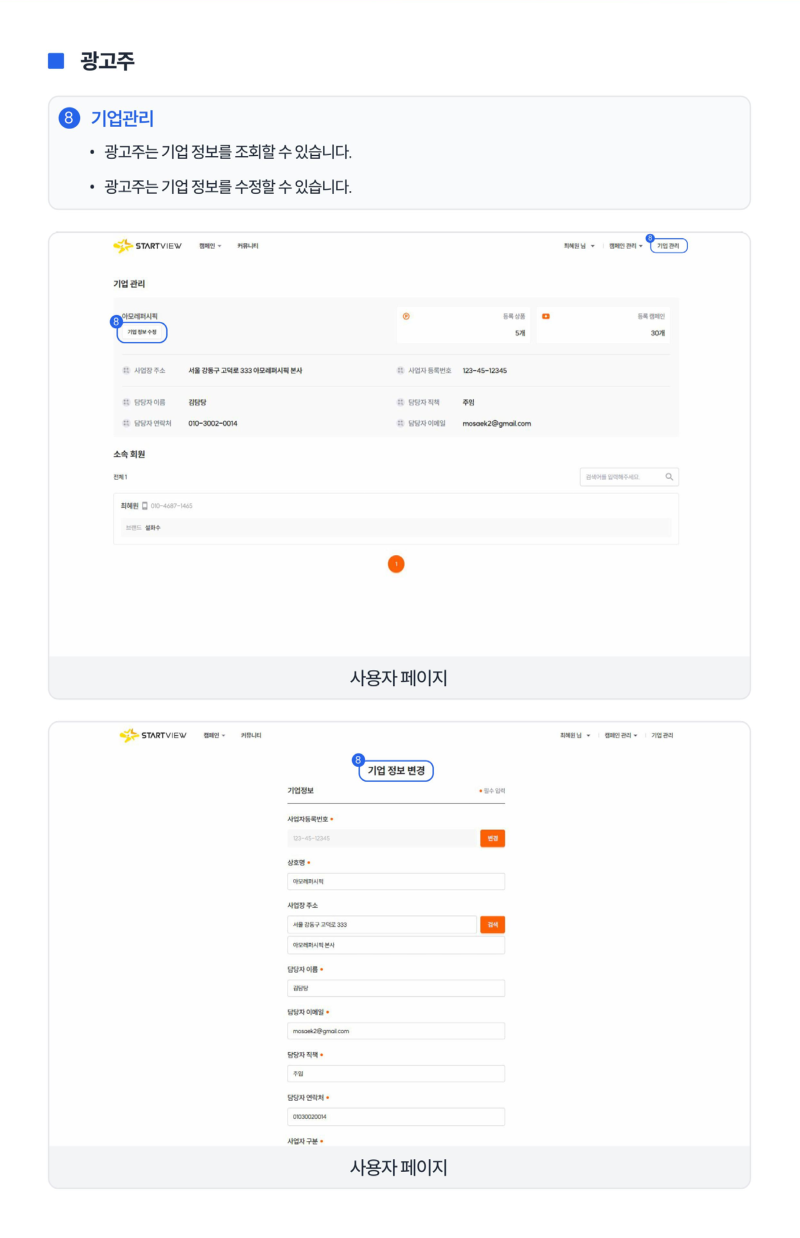The image size is (800, 1238).
Task: Click the icon beside 사업자 등록번호 label
Action: coord(400,370)
